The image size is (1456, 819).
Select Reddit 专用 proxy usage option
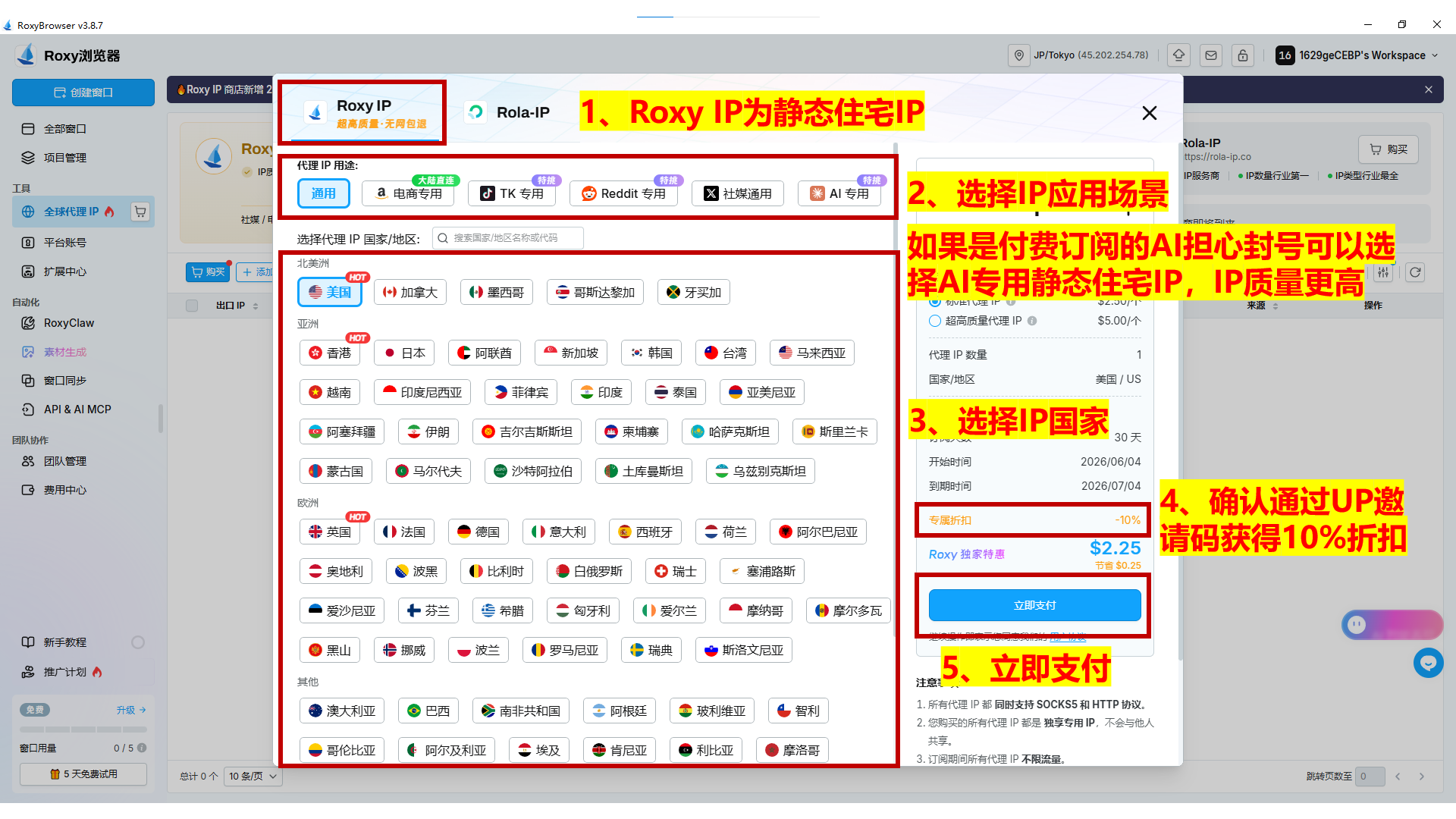tap(623, 193)
